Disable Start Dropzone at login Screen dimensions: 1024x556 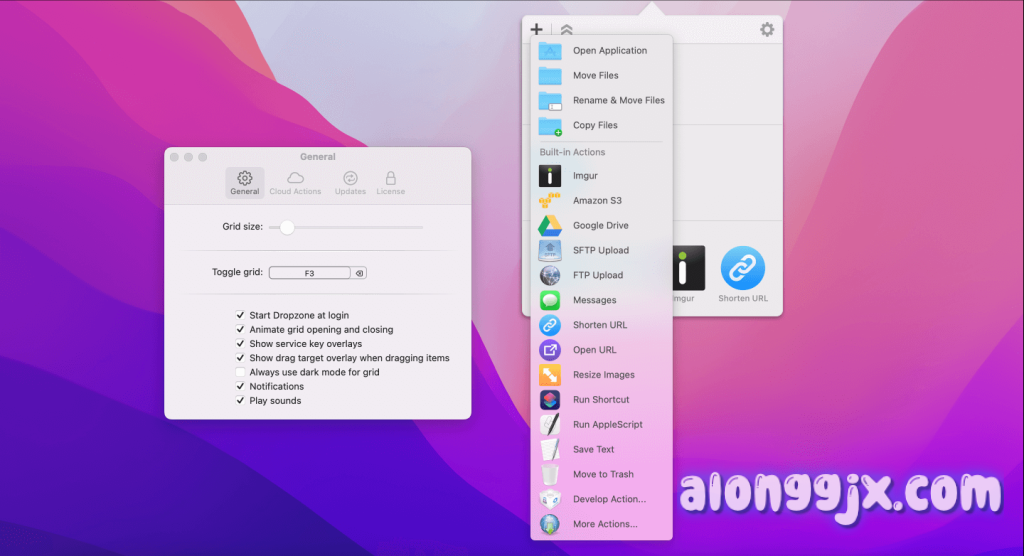point(240,315)
